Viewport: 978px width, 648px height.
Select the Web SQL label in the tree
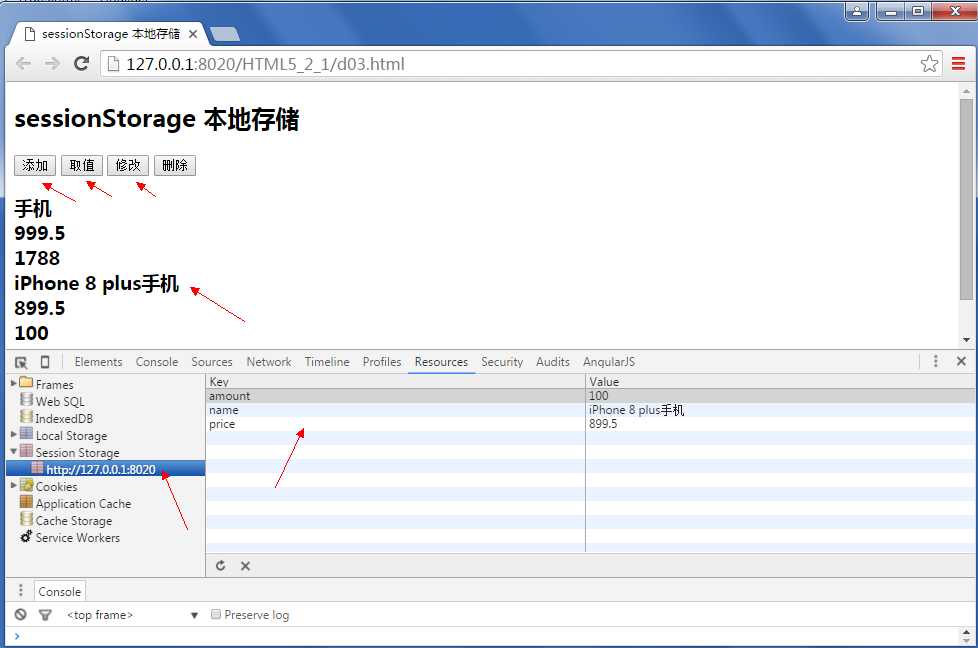tap(60, 402)
